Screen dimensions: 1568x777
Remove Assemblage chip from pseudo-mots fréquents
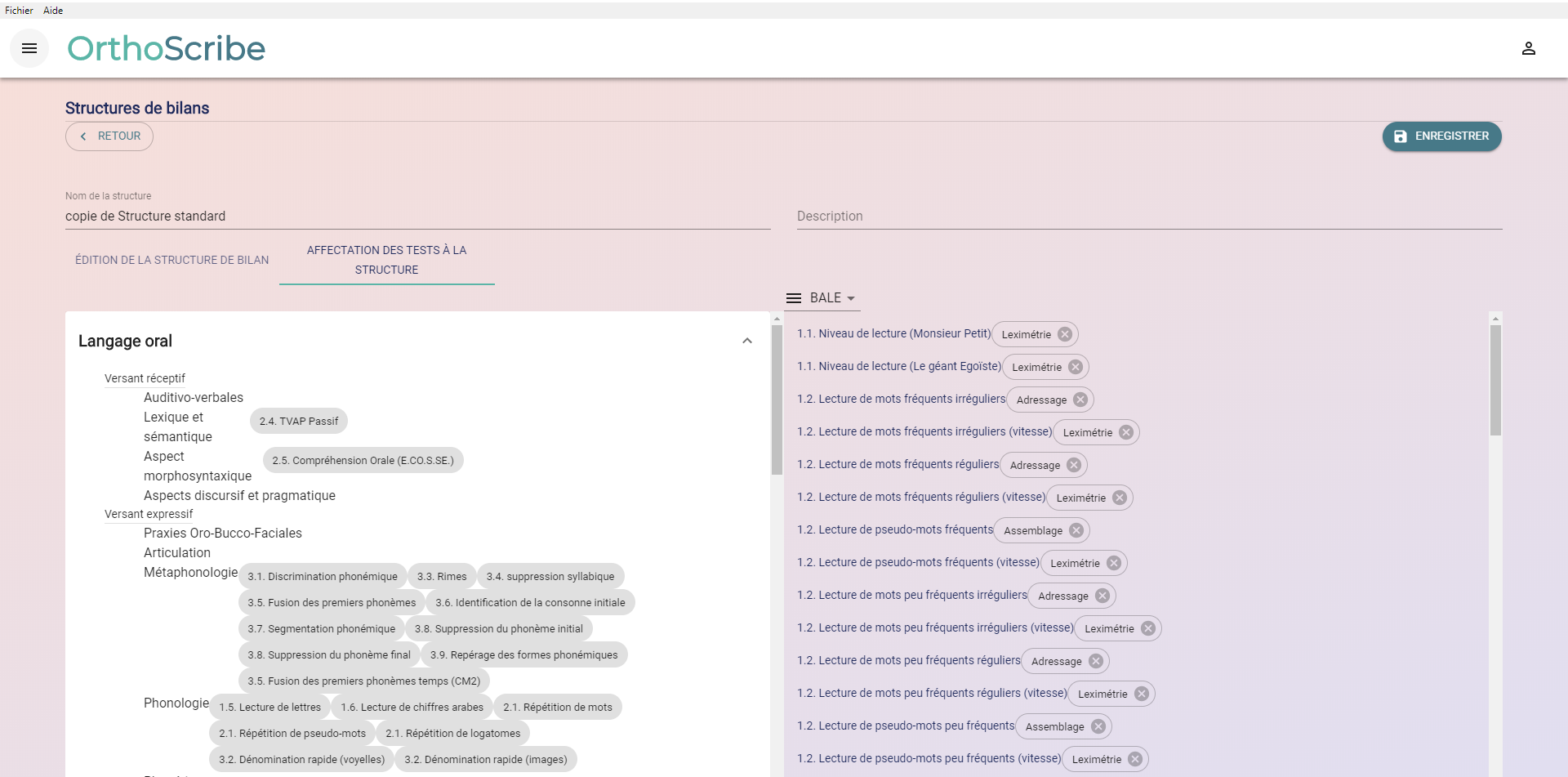click(1076, 530)
